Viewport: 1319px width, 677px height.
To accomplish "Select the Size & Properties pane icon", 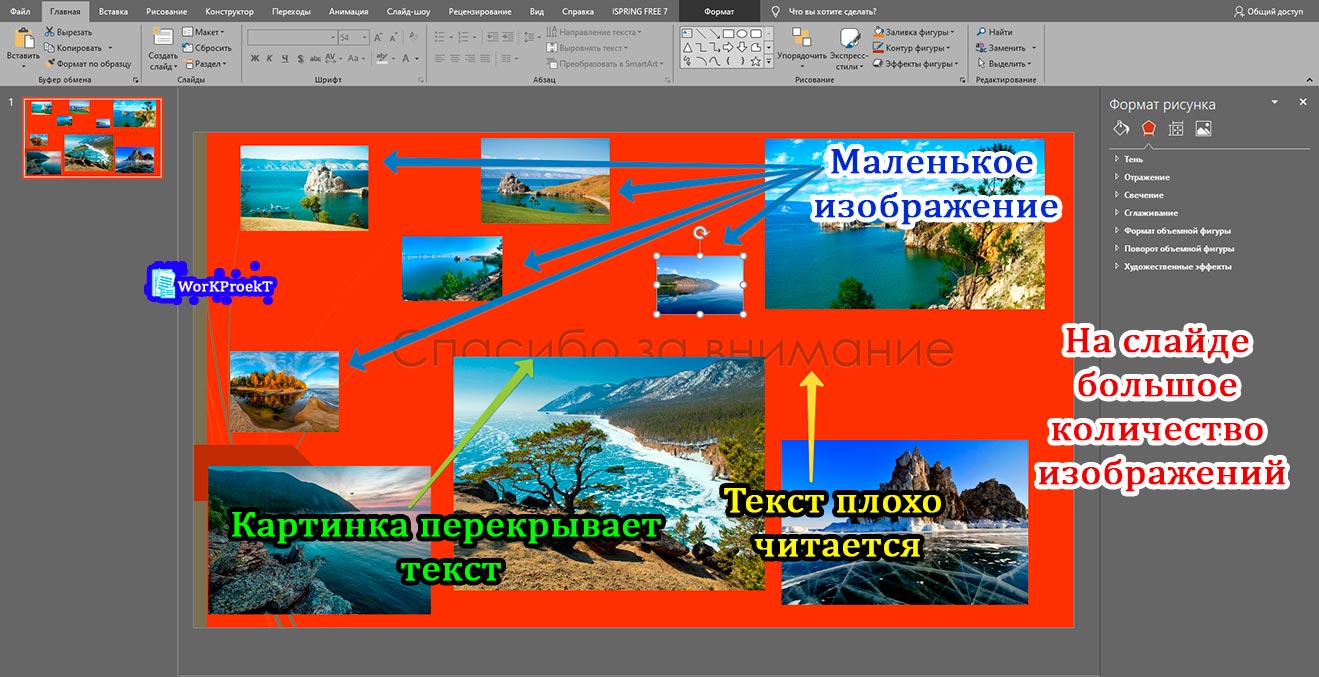I will 1176,128.
